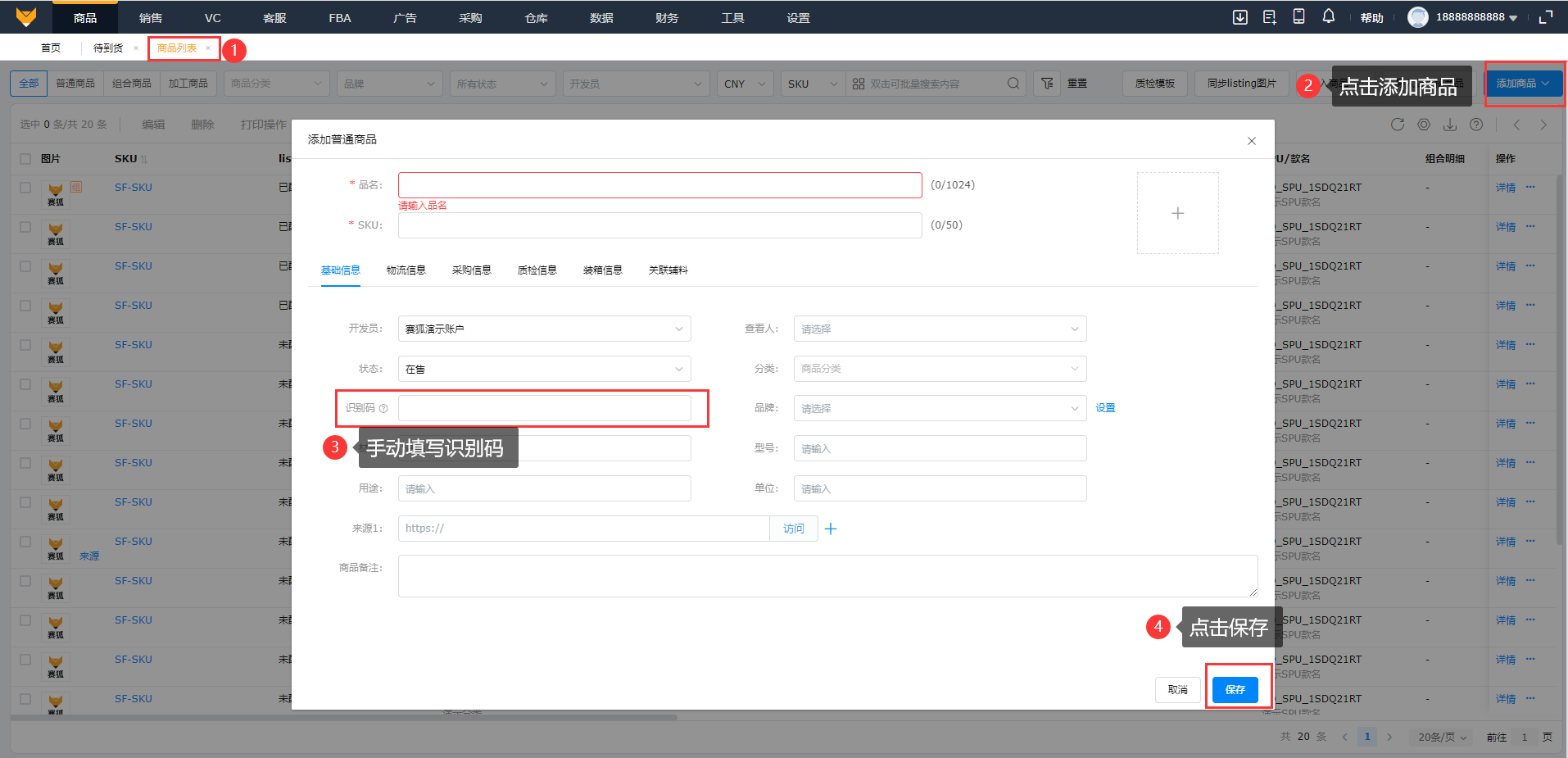Switch to the 采购信息 tab

click(472, 270)
